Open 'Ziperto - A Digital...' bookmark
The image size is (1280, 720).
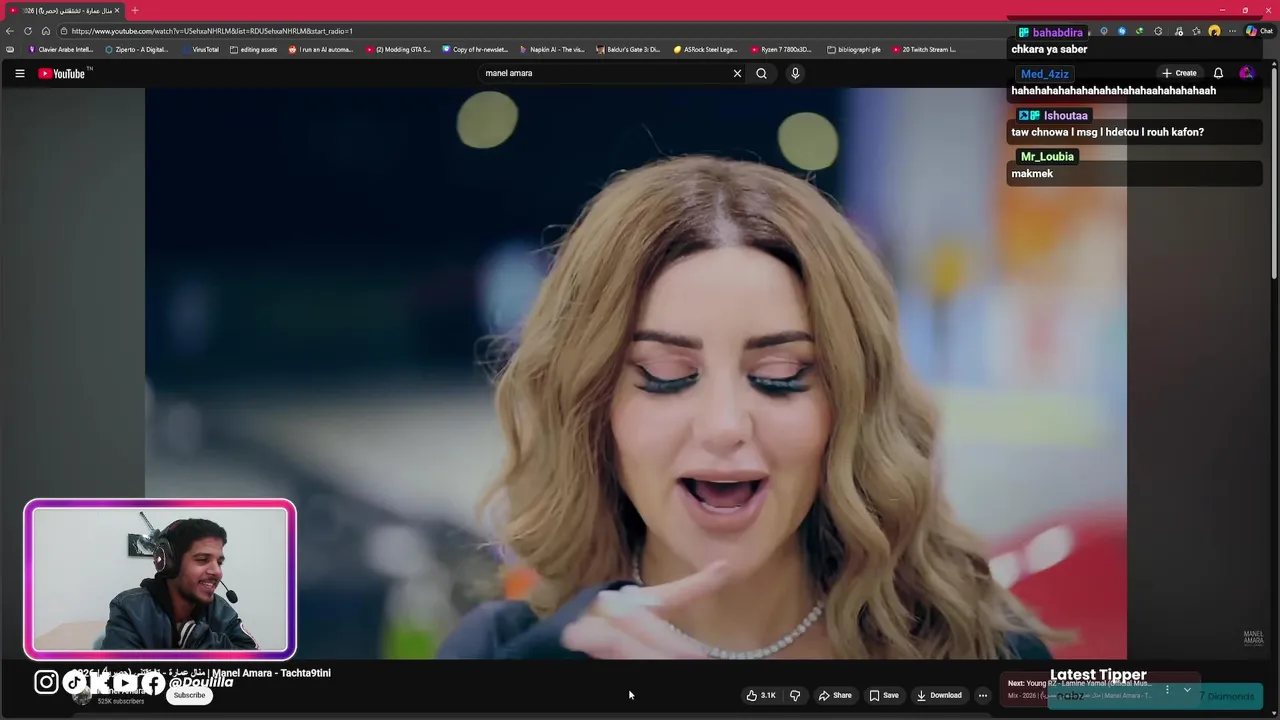(137, 49)
